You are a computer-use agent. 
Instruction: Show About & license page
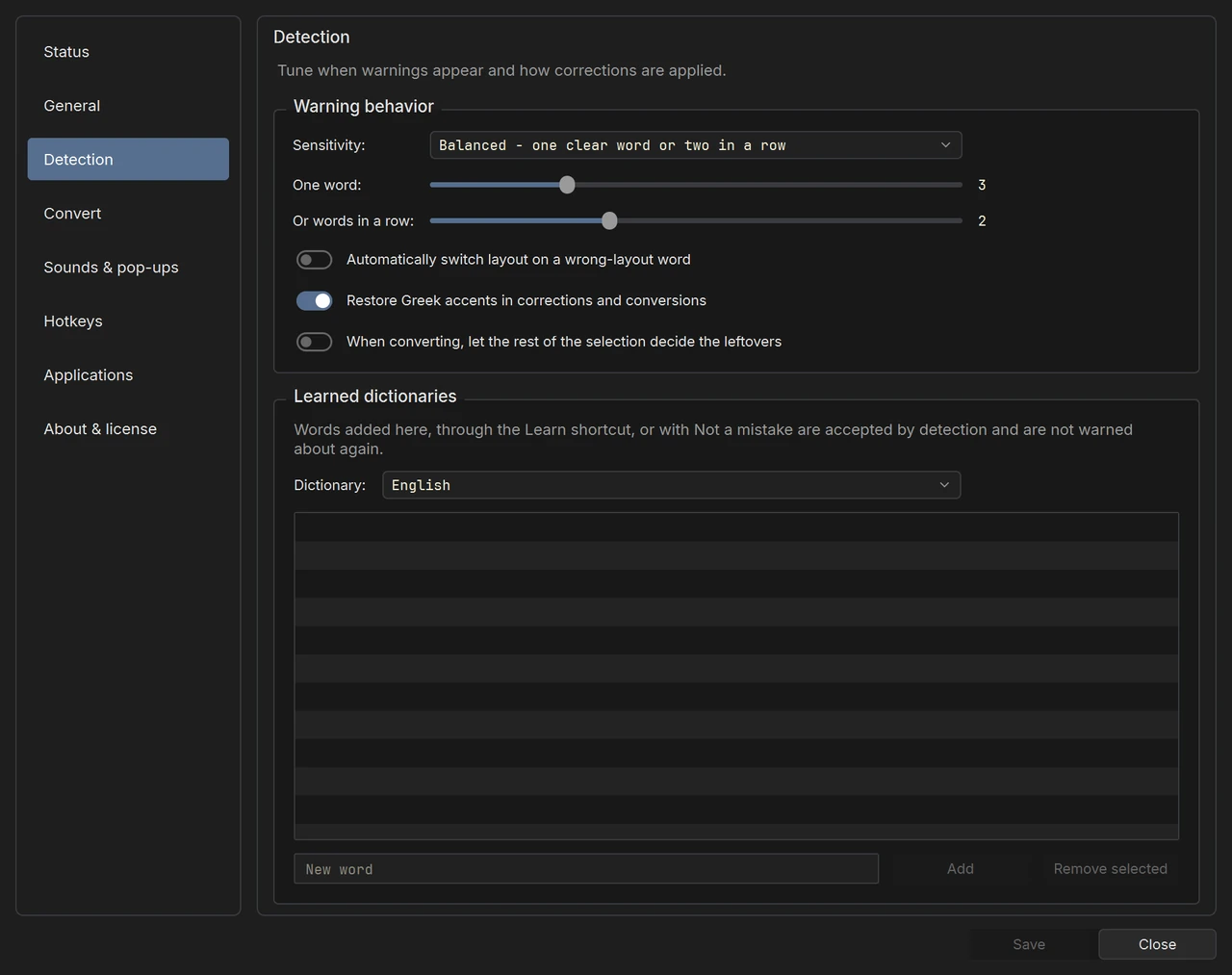(128, 429)
